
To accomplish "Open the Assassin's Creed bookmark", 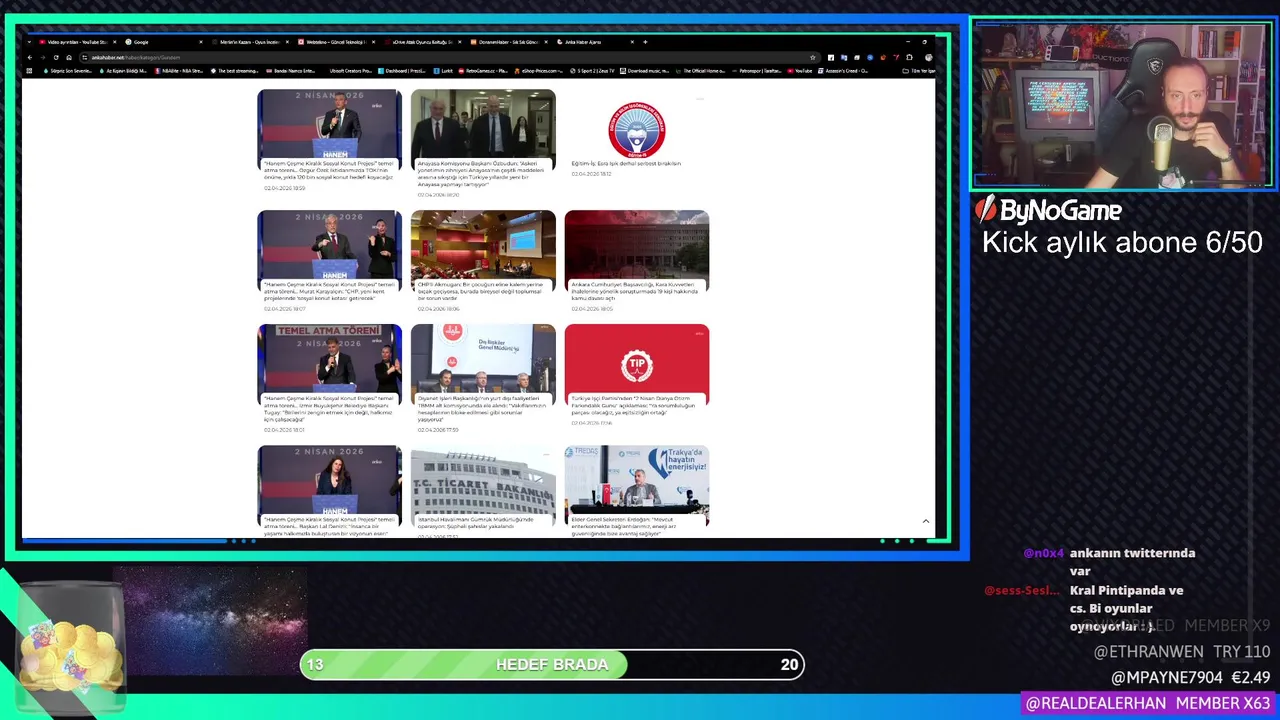I will (x=843, y=71).
